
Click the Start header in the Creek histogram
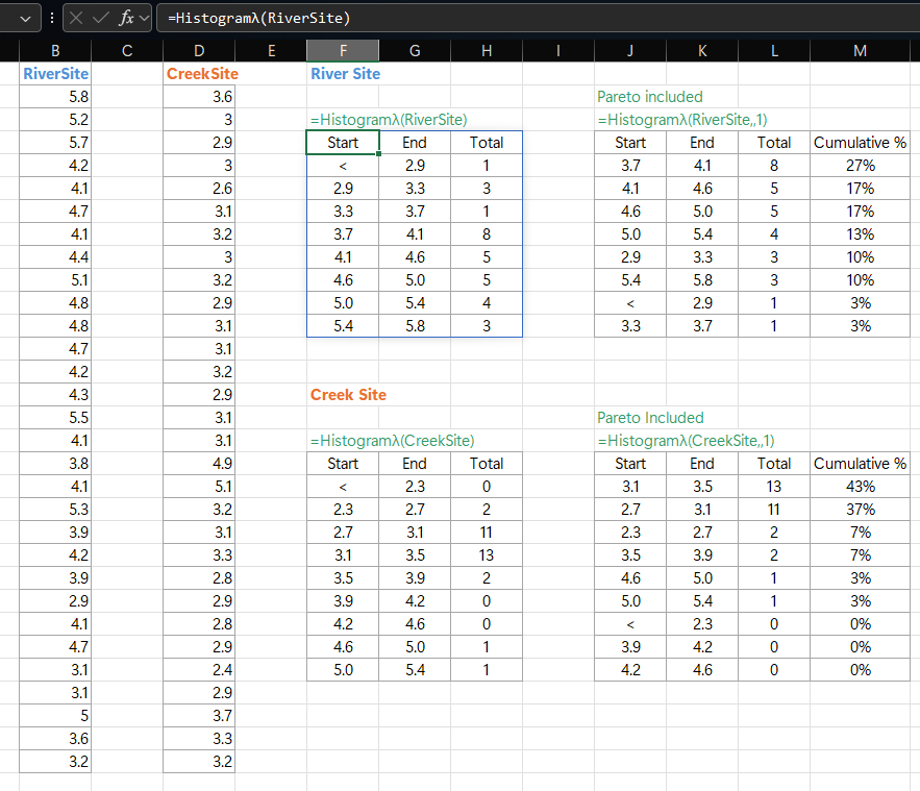(343, 464)
